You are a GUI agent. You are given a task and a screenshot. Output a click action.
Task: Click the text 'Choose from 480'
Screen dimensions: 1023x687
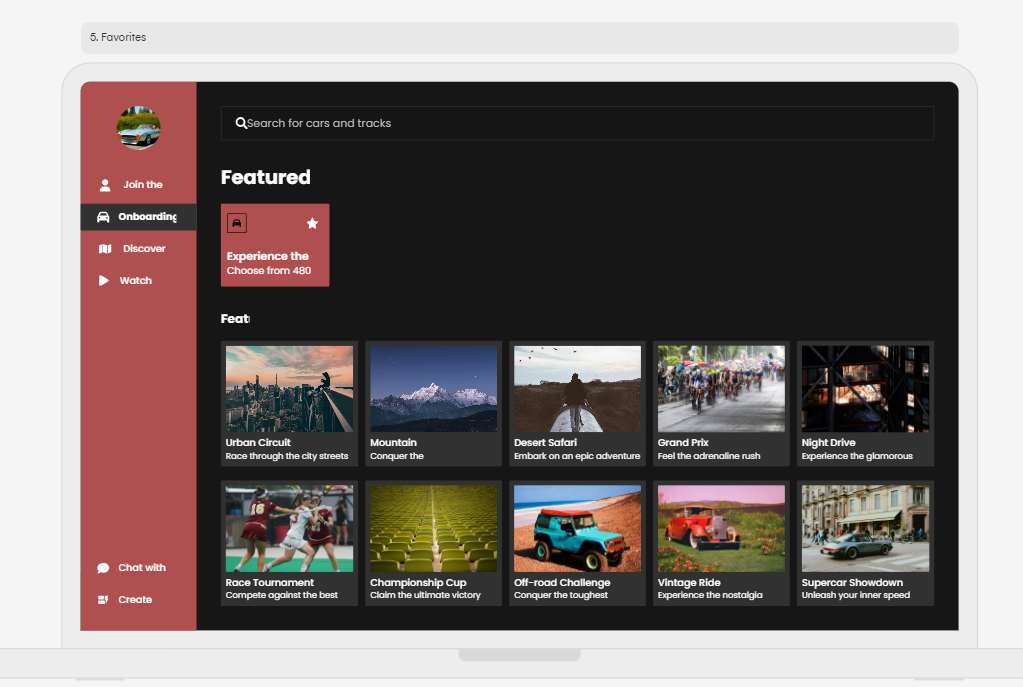point(269,271)
